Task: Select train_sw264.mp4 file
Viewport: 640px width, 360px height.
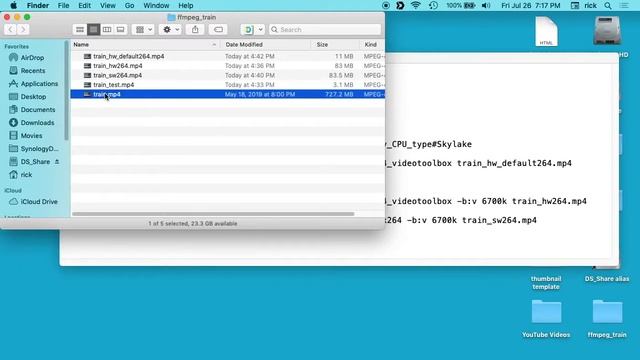Action: point(228,75)
